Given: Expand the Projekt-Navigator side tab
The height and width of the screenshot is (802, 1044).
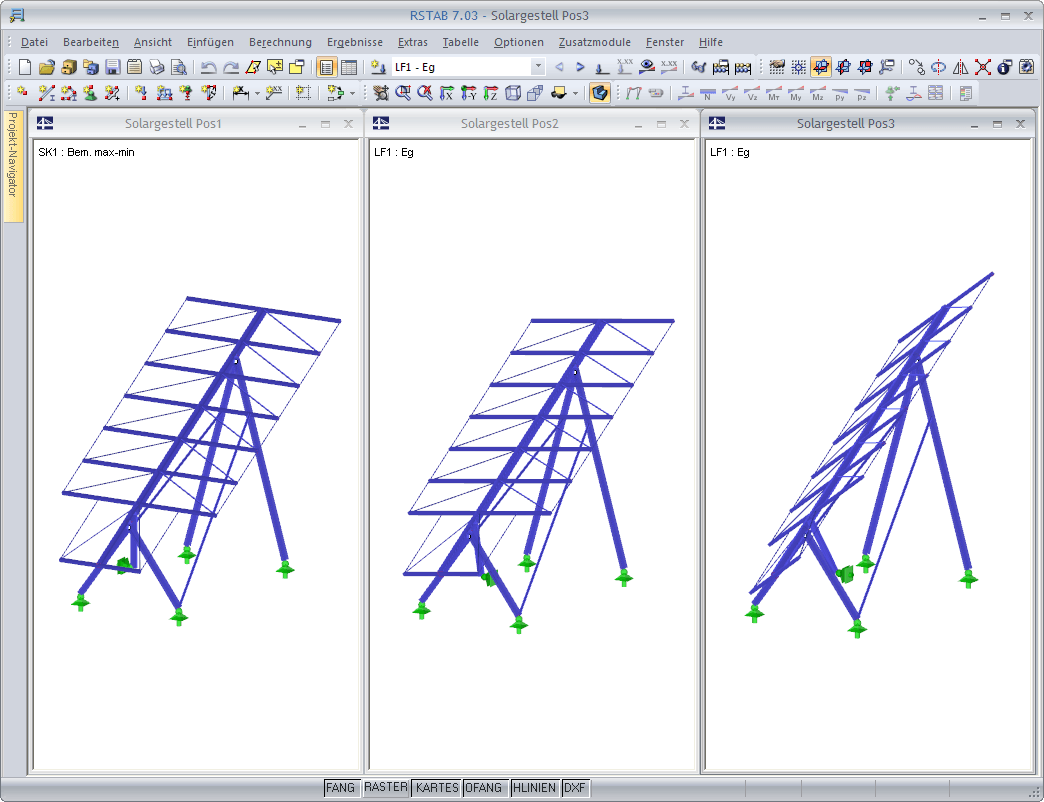Looking at the screenshot, I should [x=13, y=164].
